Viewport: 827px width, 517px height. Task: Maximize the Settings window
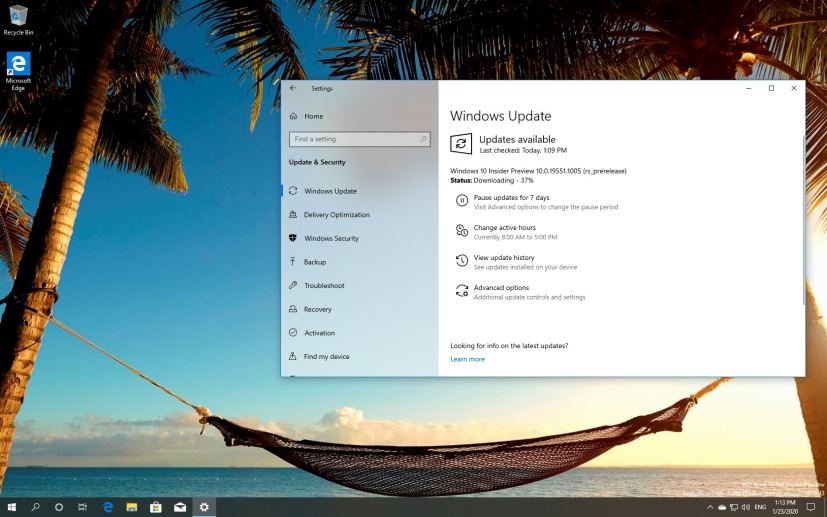coord(771,88)
